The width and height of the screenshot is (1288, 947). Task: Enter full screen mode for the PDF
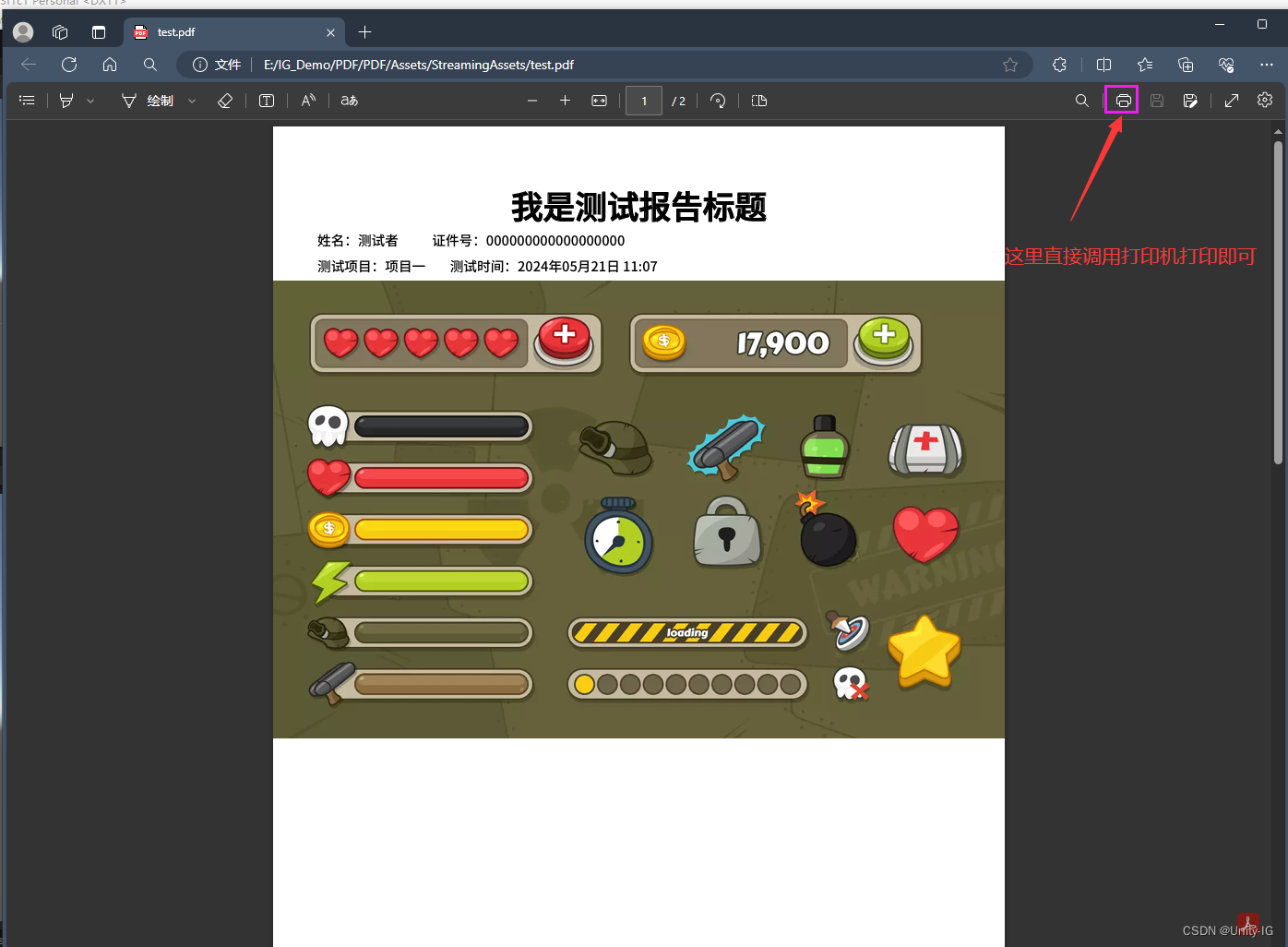coord(1232,101)
